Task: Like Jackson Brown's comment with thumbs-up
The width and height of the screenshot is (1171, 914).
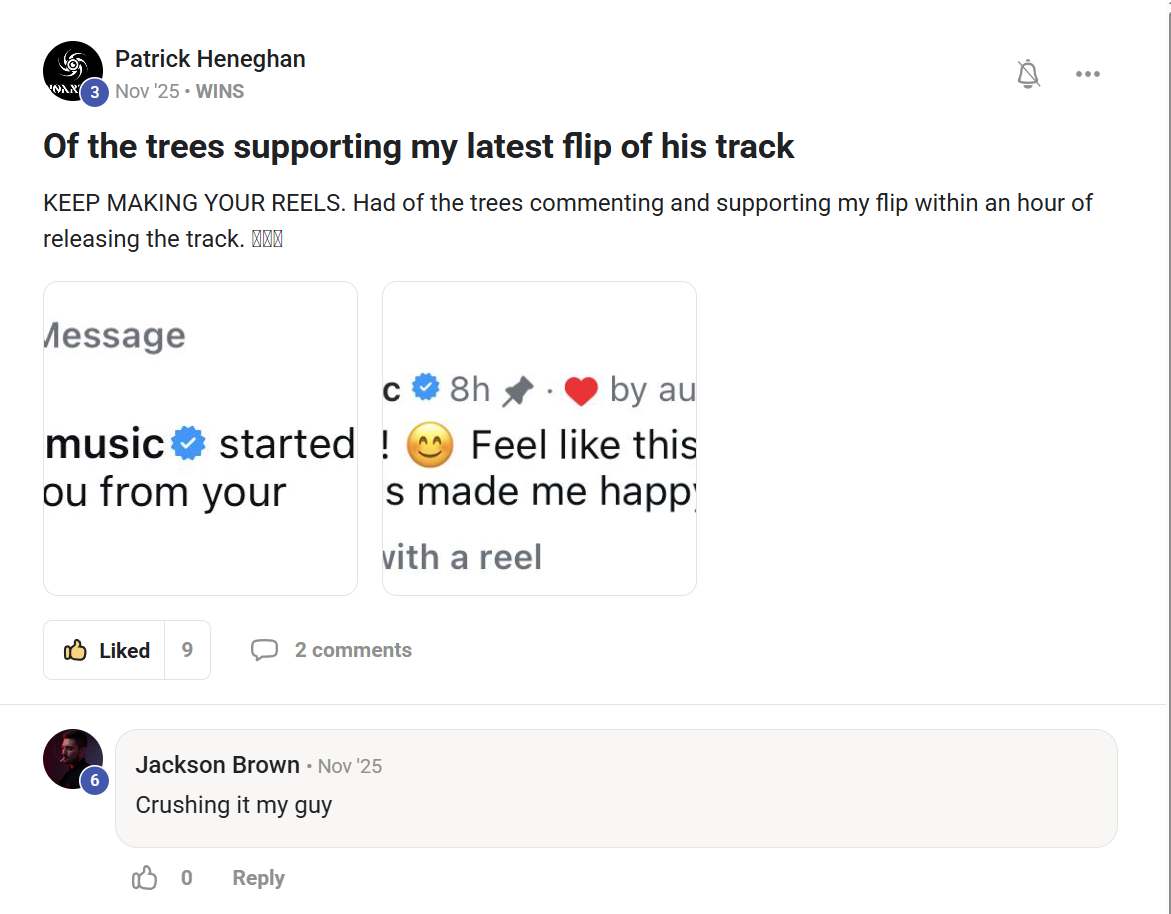Action: coord(145,878)
